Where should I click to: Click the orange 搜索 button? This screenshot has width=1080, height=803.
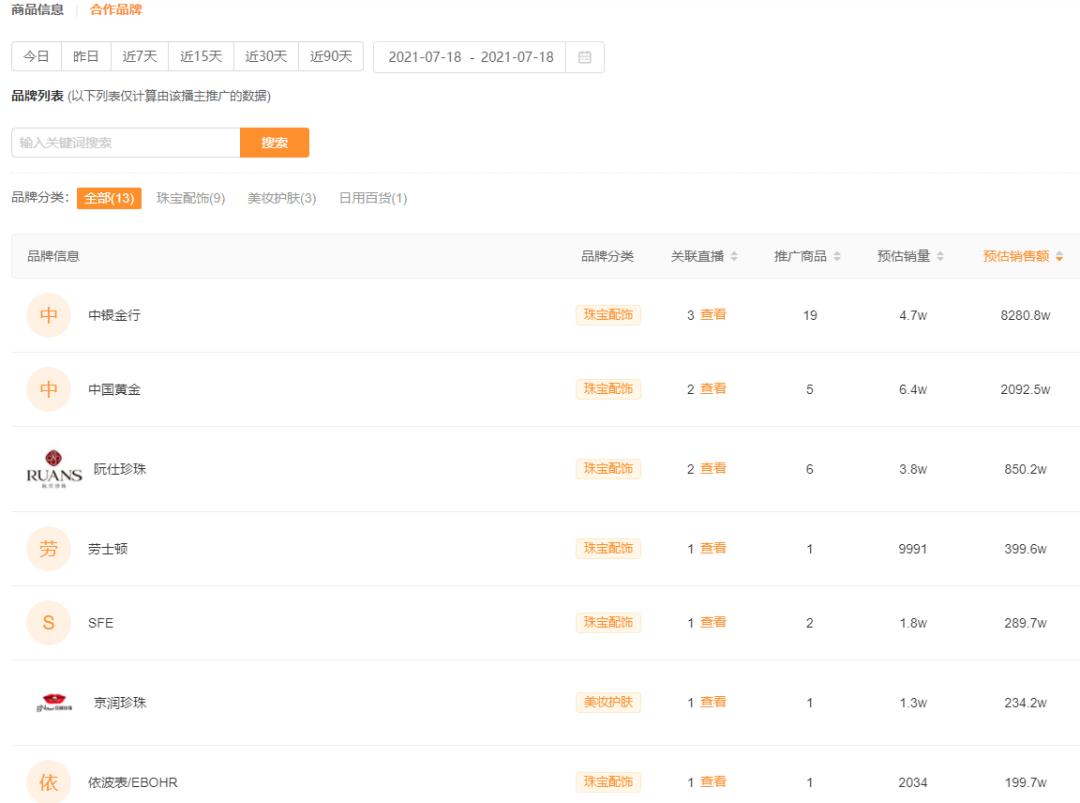tap(274, 142)
